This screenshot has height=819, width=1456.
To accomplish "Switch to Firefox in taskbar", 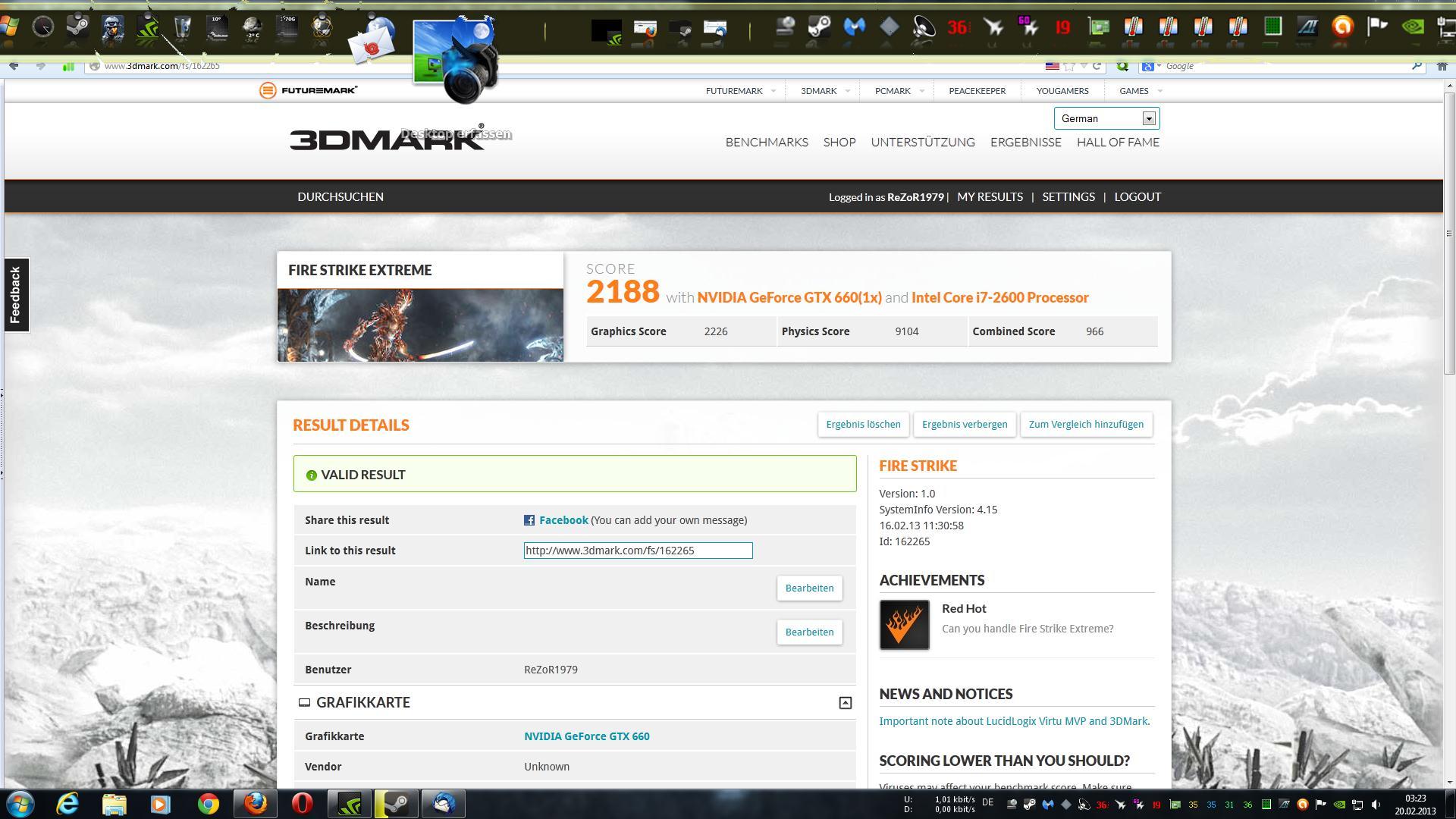I will point(256,804).
